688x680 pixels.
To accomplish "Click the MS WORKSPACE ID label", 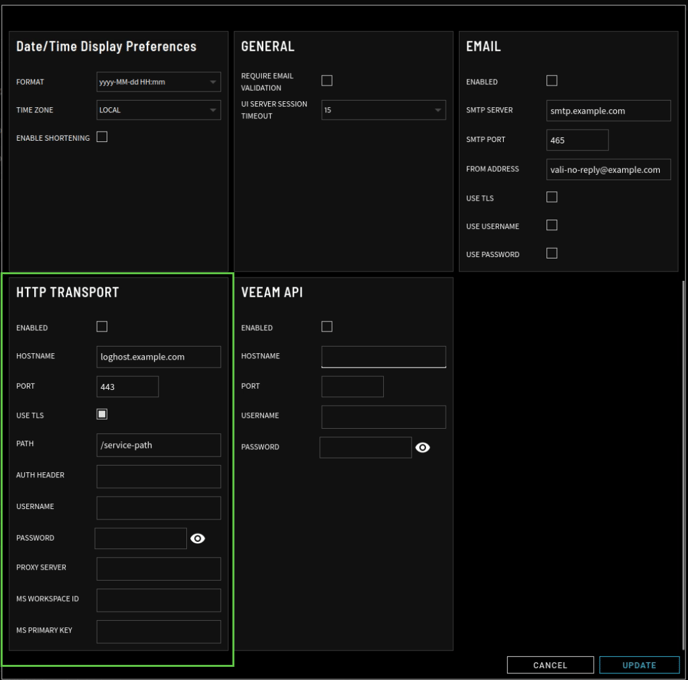I will [x=47, y=599].
